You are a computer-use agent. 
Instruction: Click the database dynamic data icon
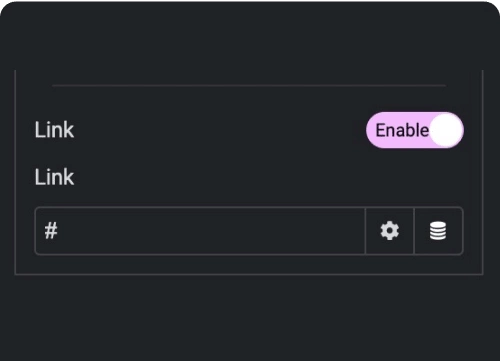coord(438,231)
